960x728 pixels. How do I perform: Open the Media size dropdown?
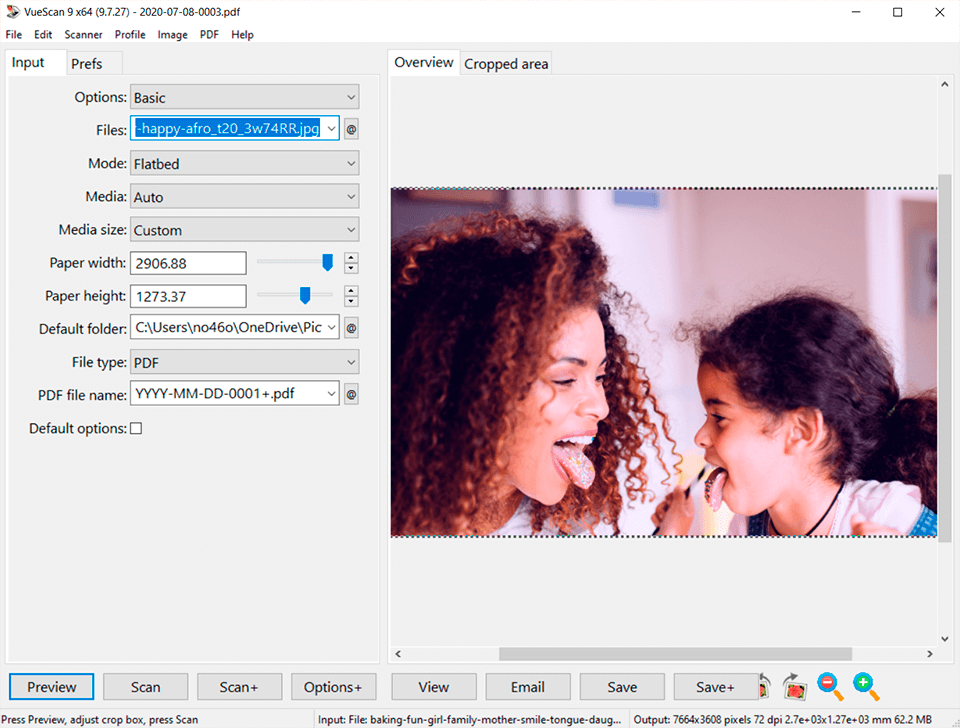click(244, 230)
